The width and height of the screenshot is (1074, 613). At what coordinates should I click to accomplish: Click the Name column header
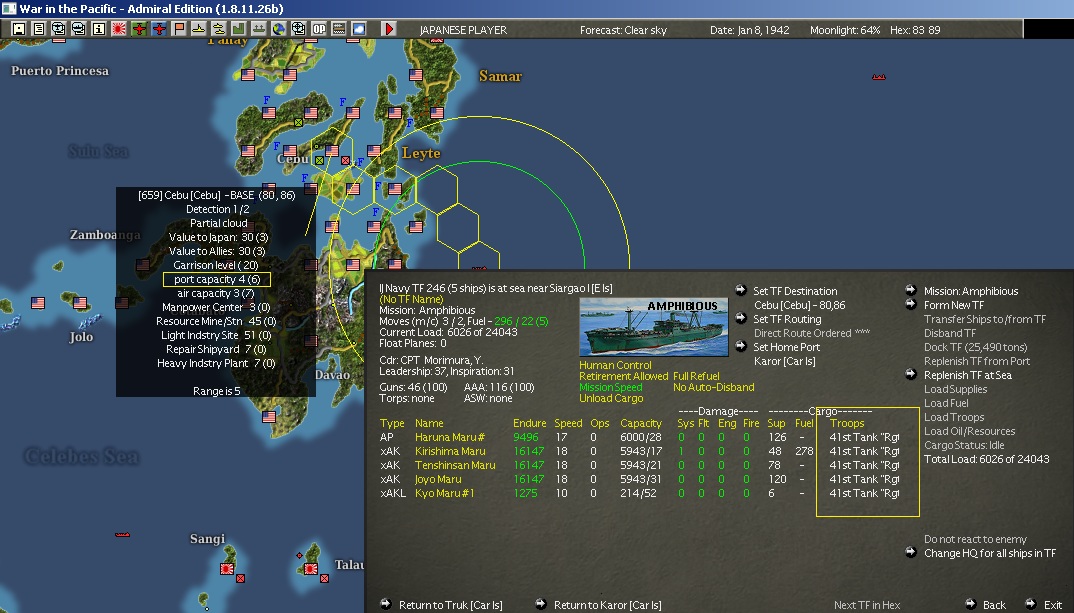coord(429,423)
